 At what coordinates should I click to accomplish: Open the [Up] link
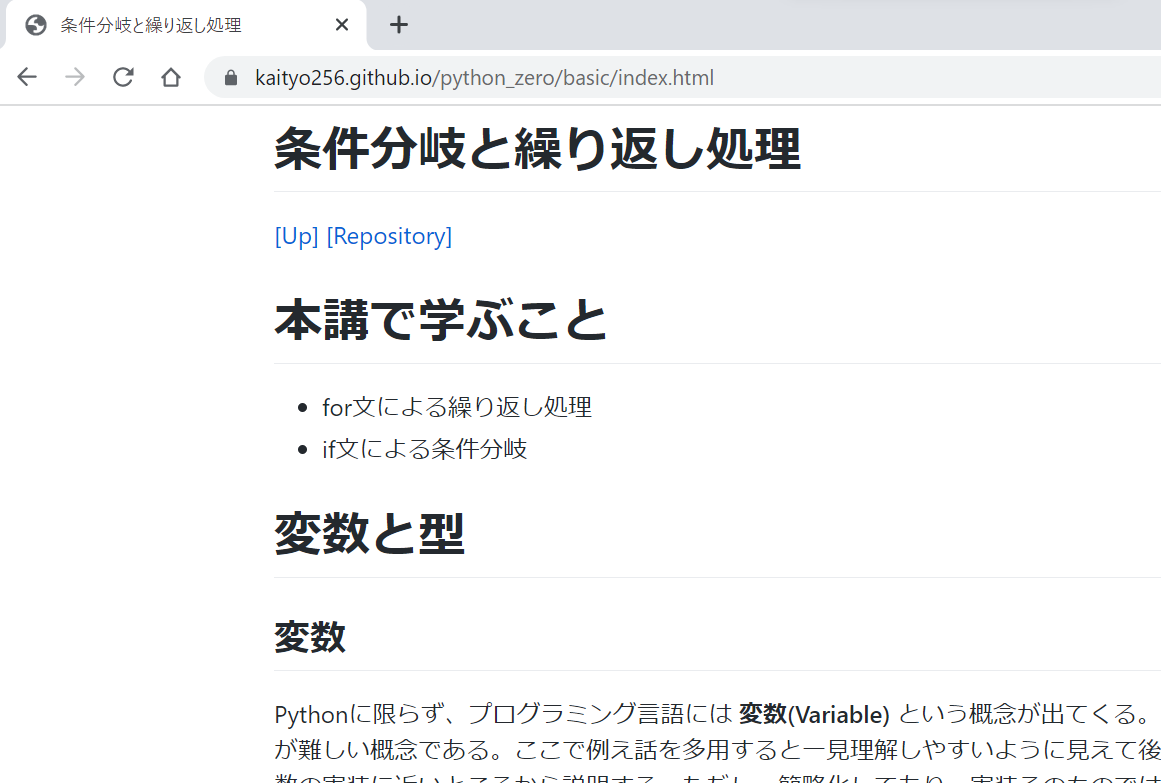click(295, 236)
